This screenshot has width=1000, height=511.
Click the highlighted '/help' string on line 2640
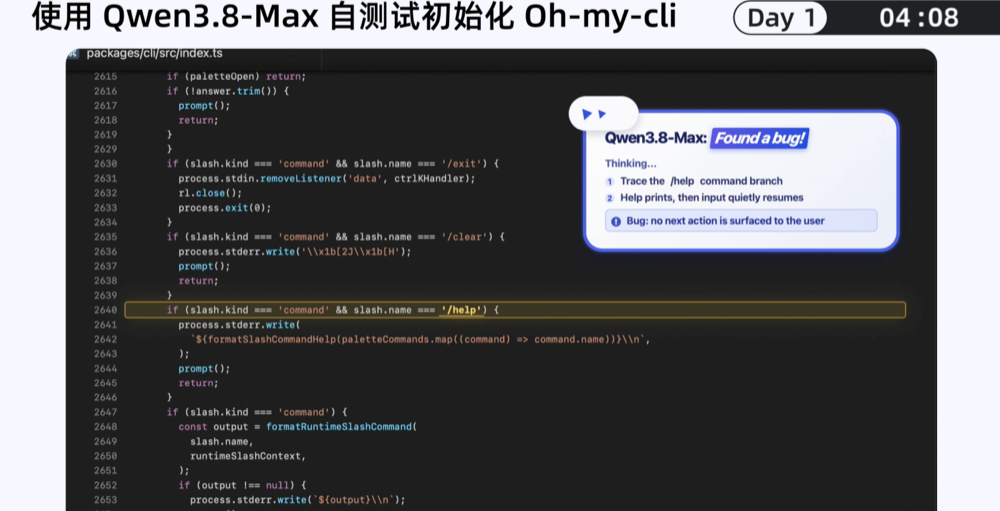(462, 310)
